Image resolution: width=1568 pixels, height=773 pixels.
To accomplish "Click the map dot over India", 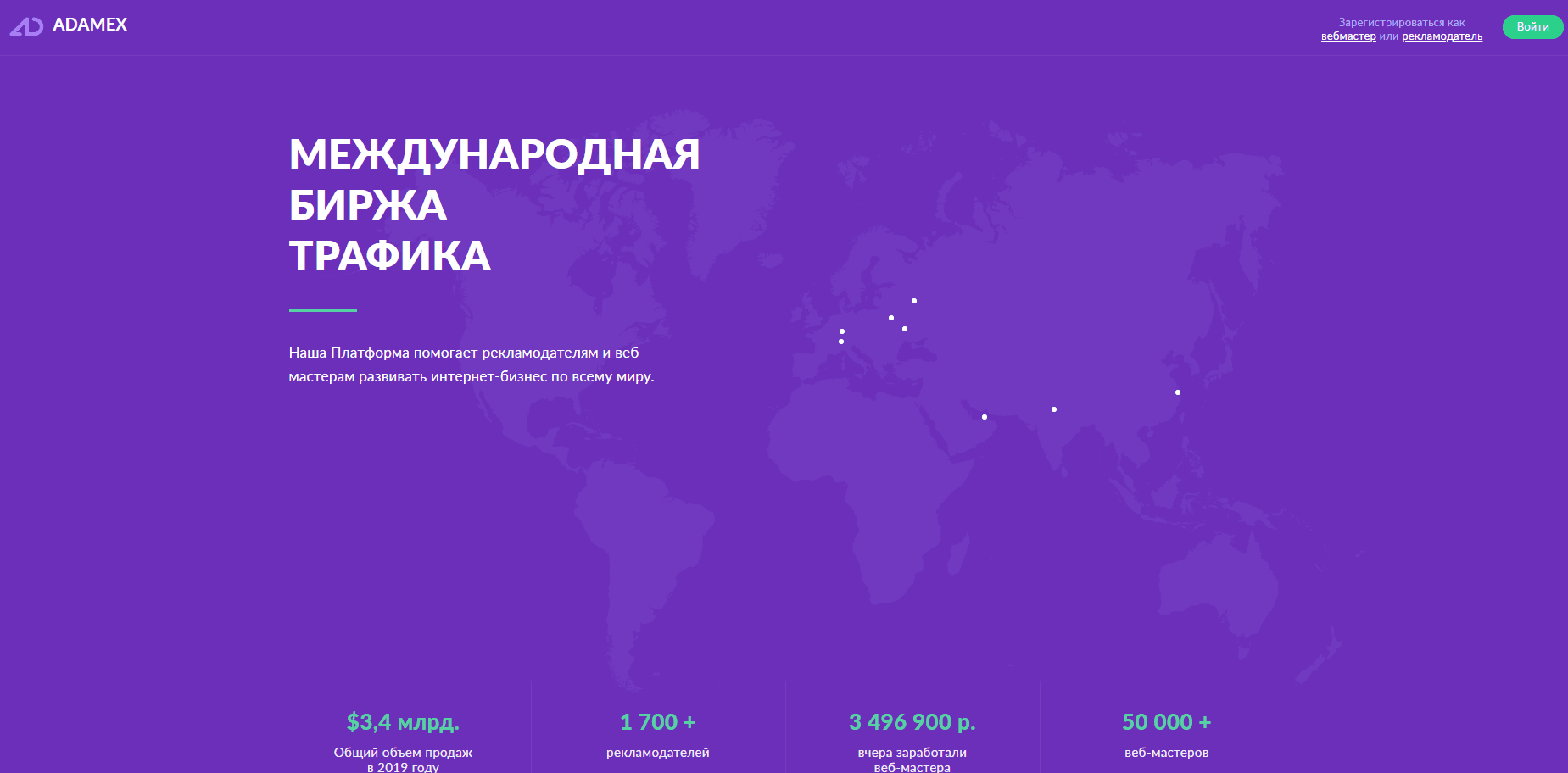I will (x=1054, y=409).
